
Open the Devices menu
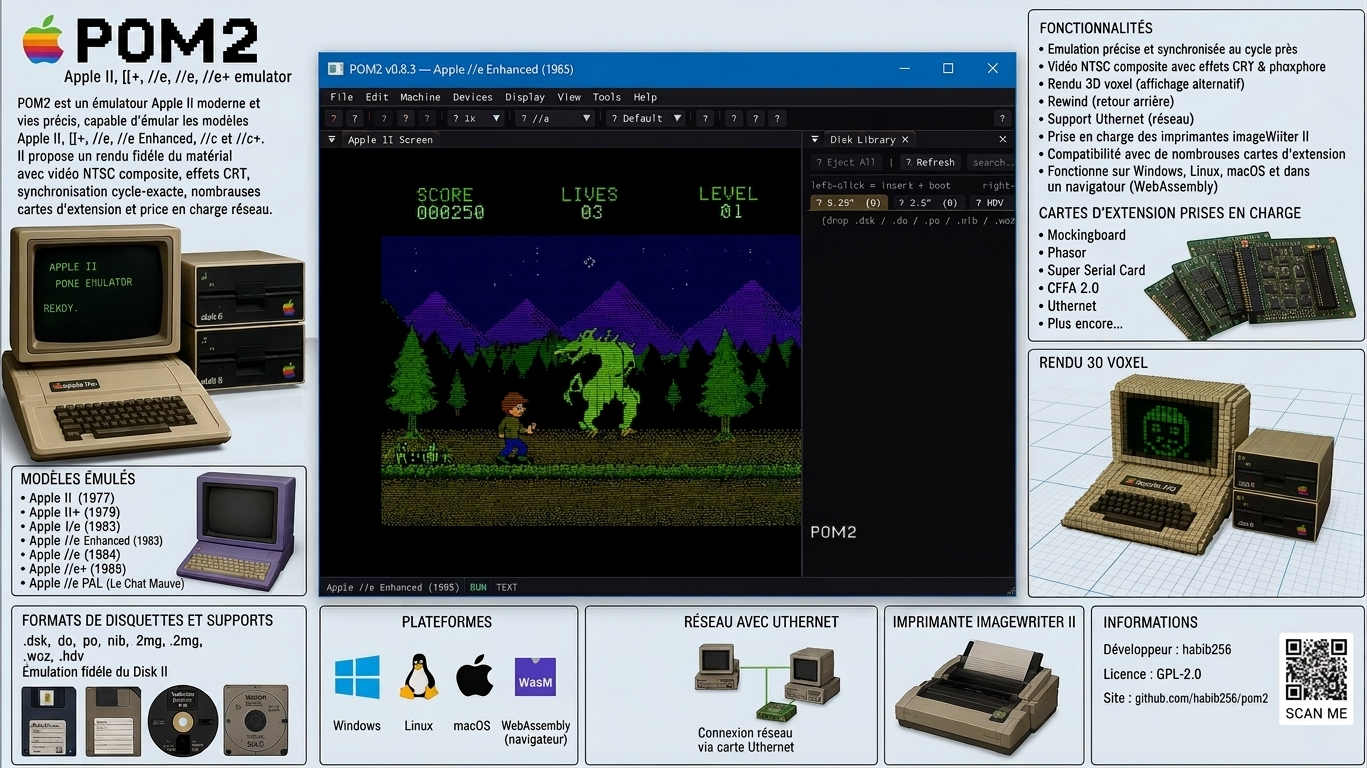tap(472, 97)
